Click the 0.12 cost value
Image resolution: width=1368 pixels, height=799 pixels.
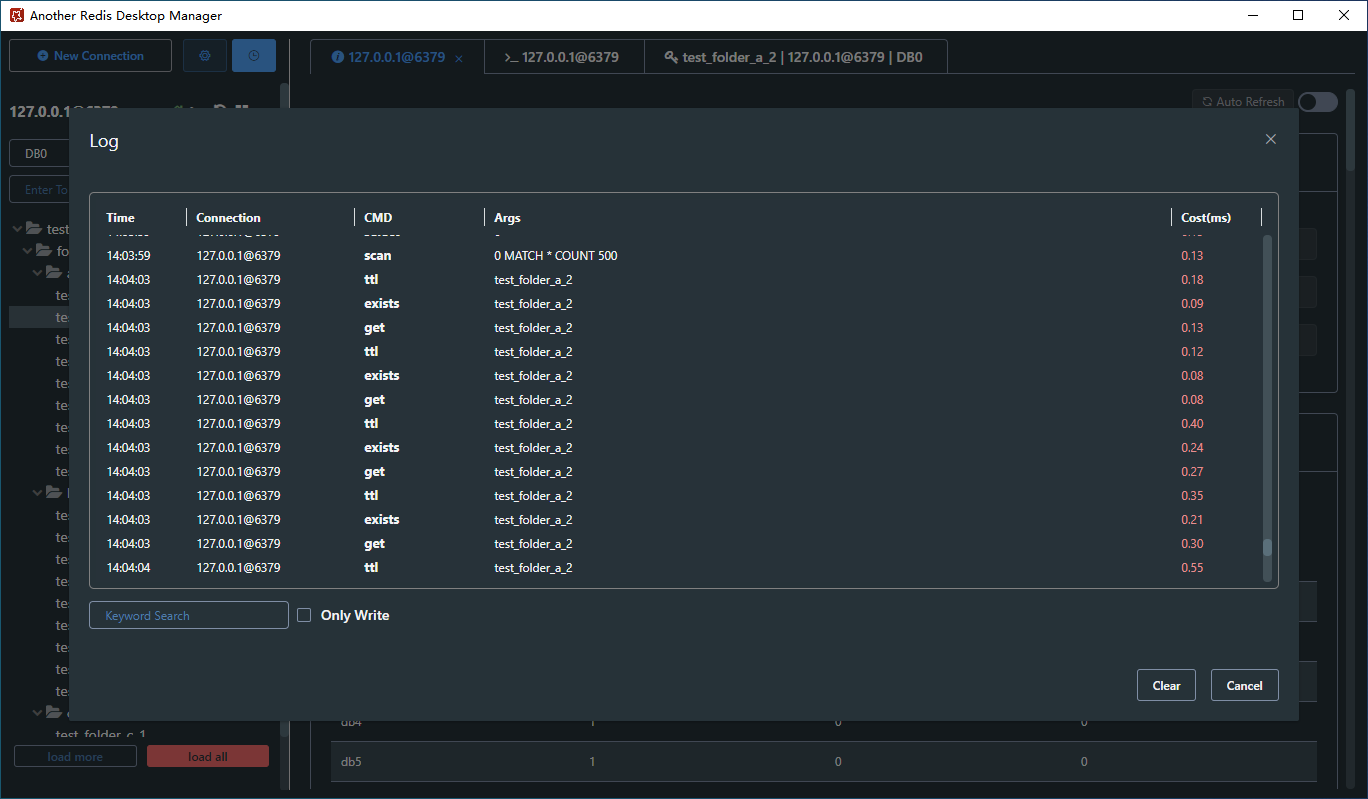point(1192,352)
